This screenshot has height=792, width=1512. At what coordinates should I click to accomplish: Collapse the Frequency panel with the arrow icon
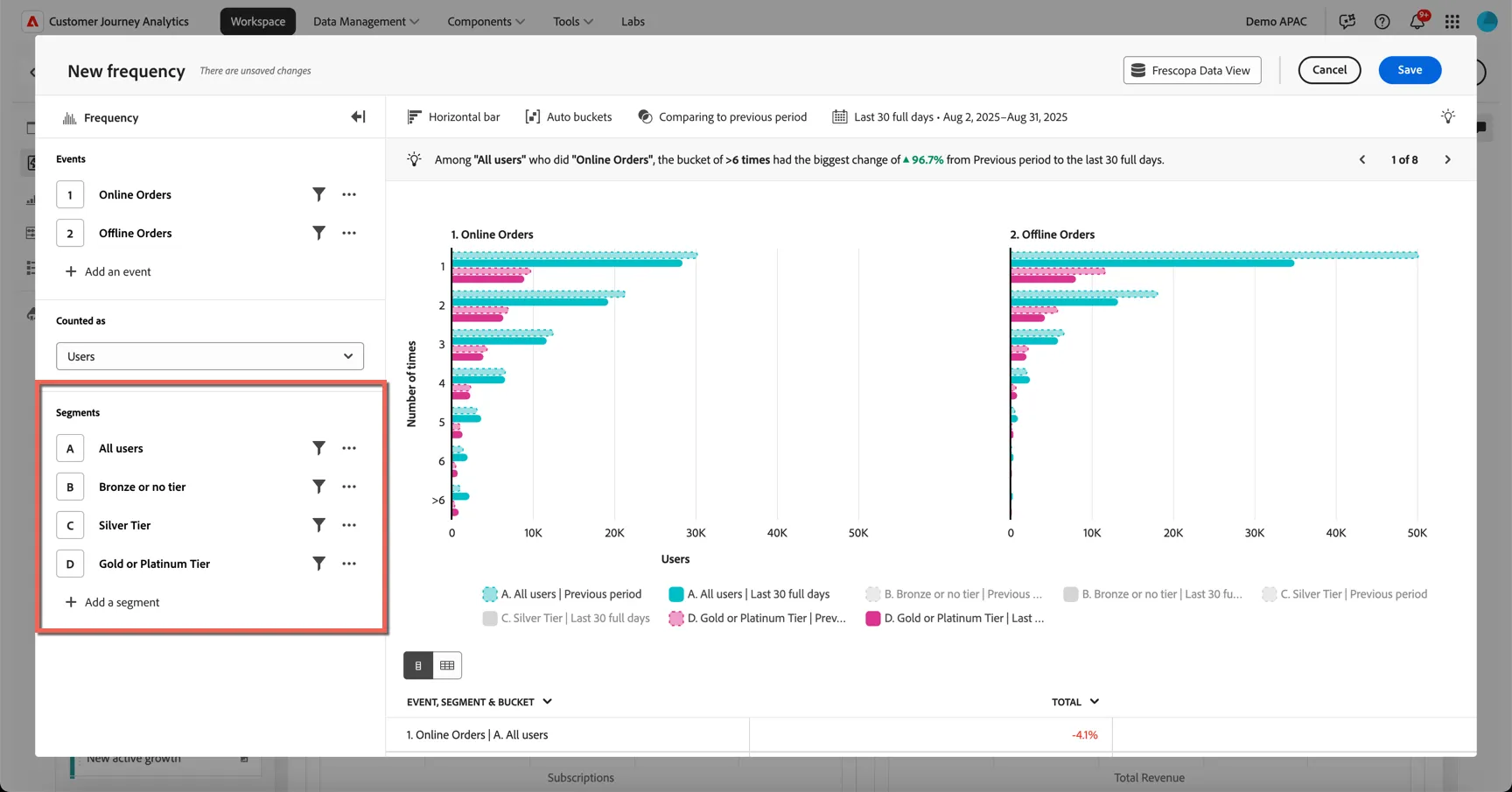pos(358,116)
